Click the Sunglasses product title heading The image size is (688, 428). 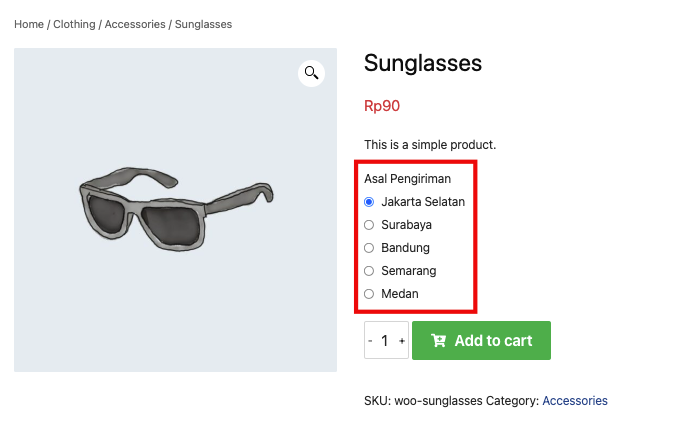click(x=423, y=64)
